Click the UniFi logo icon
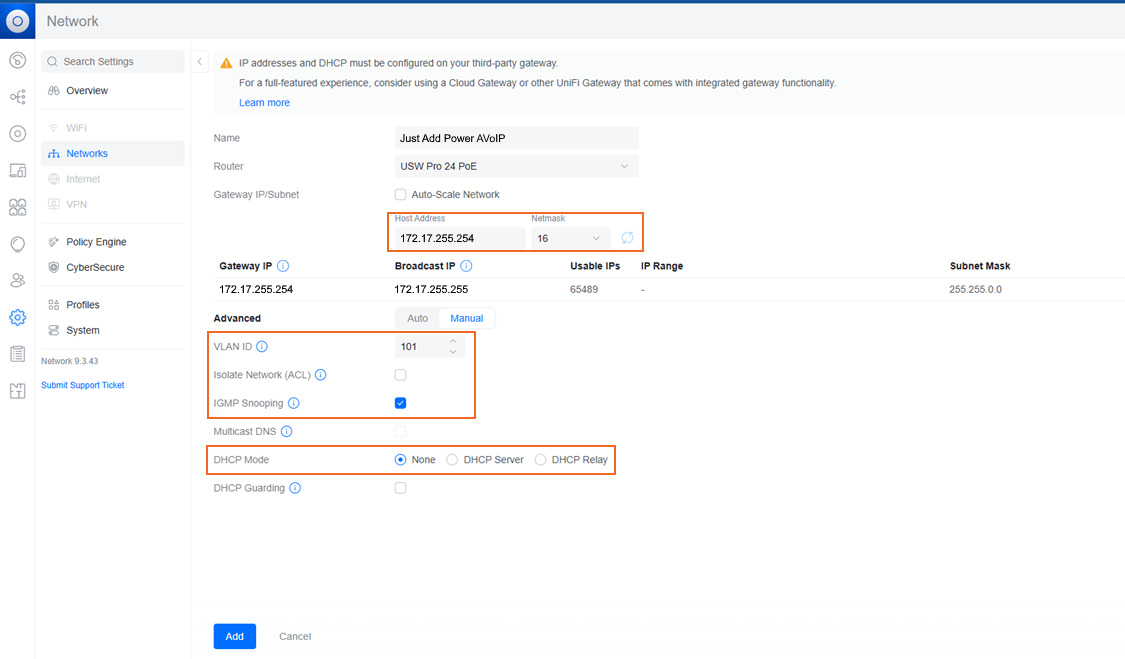The height and width of the screenshot is (659, 1125). pos(17,21)
